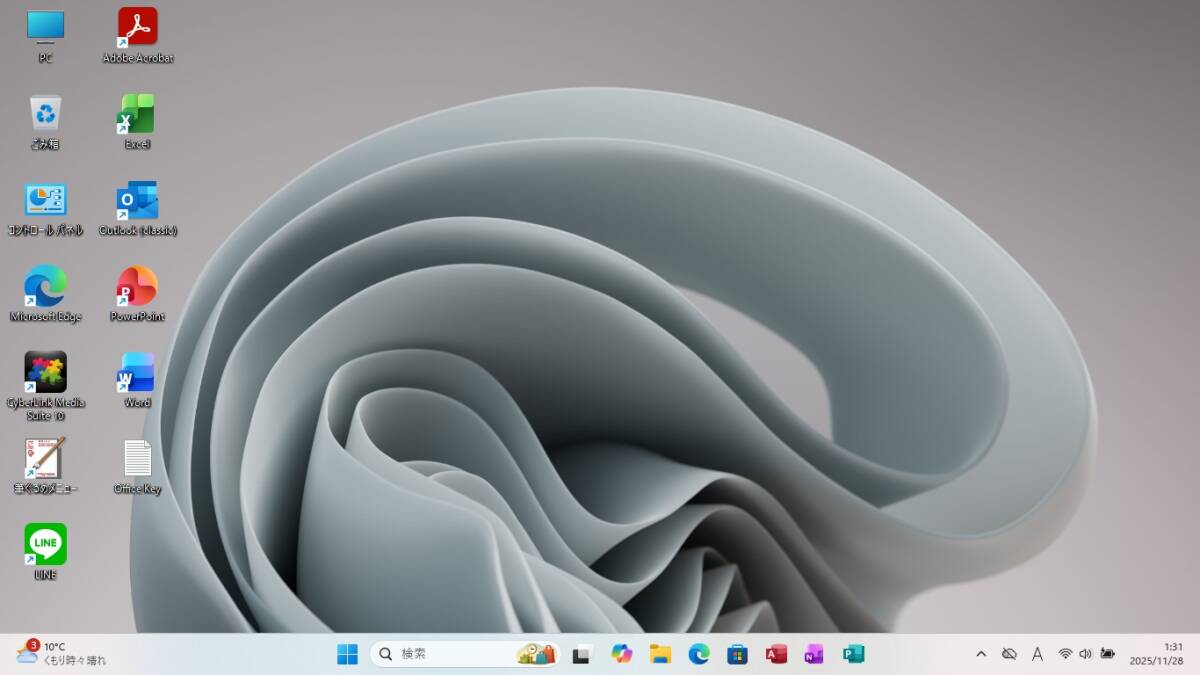Screen dimensions: 1200x675
Task: Click the PC desktop icon
Action: tap(45, 28)
